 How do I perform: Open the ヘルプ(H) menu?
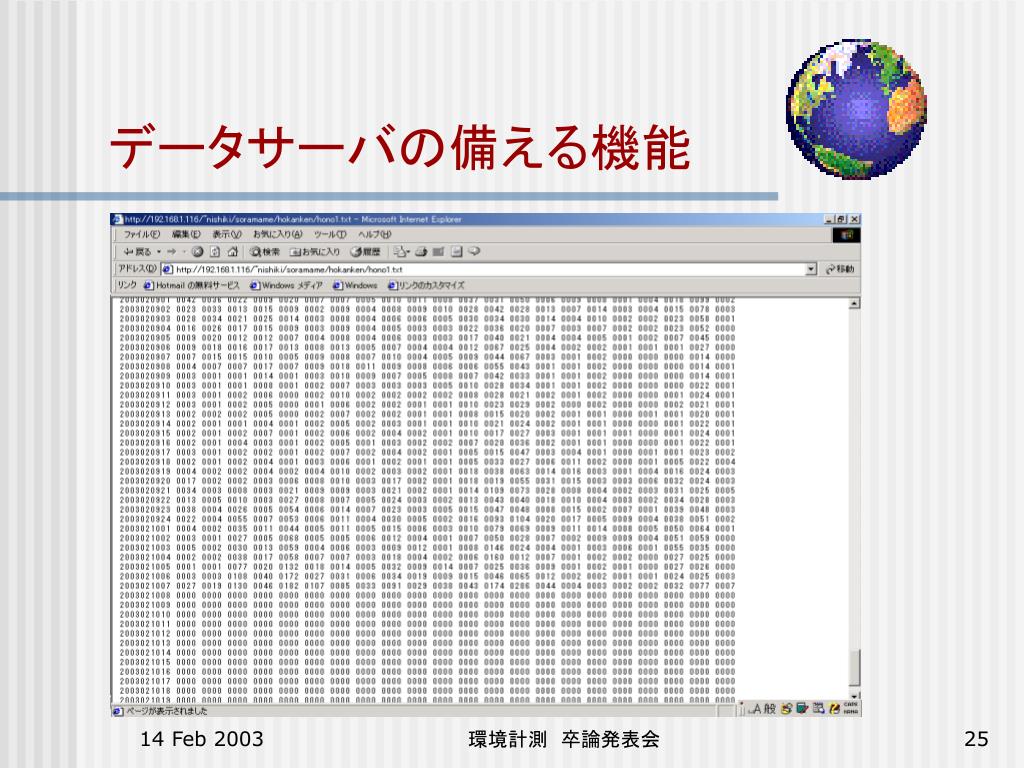374,234
